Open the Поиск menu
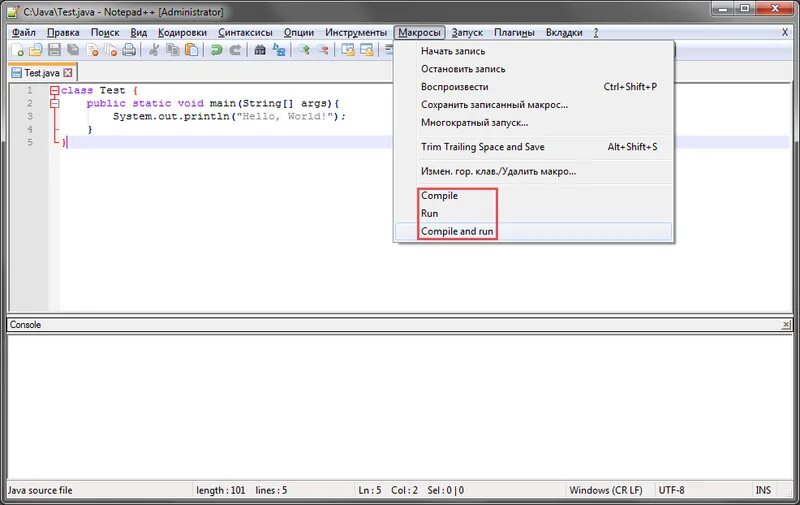This screenshot has height=505, width=800. [x=105, y=33]
